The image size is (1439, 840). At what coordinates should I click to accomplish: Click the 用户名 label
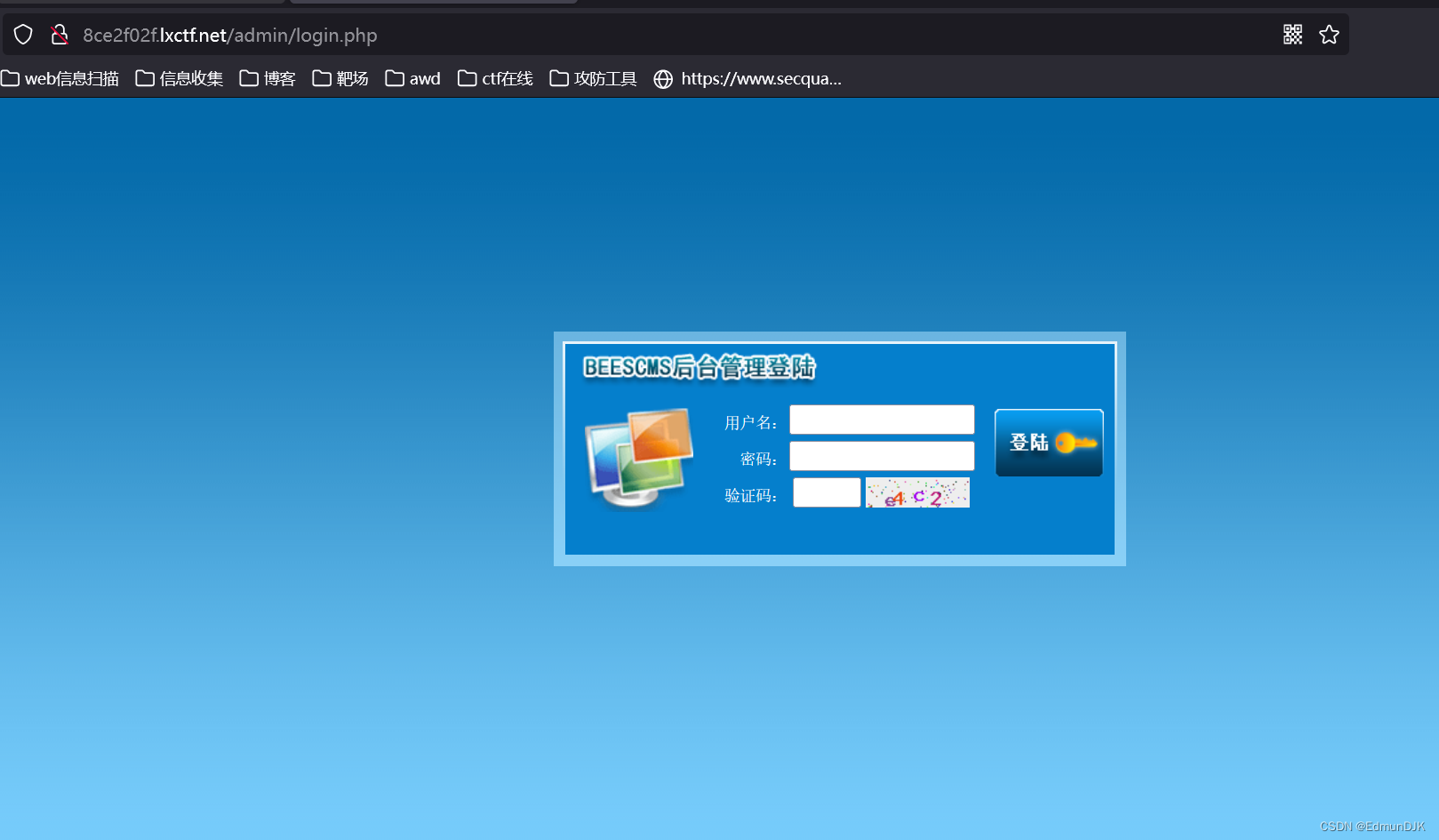(751, 423)
